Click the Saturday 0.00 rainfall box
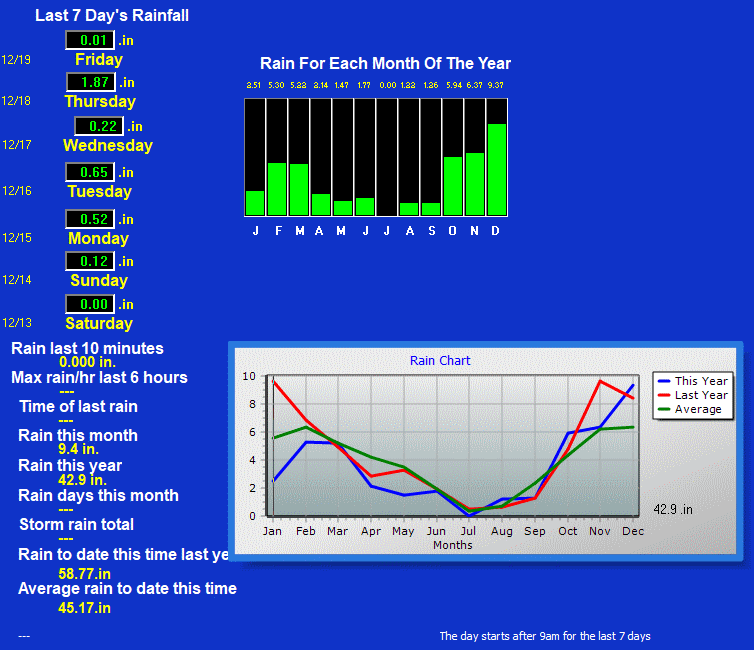 click(91, 304)
